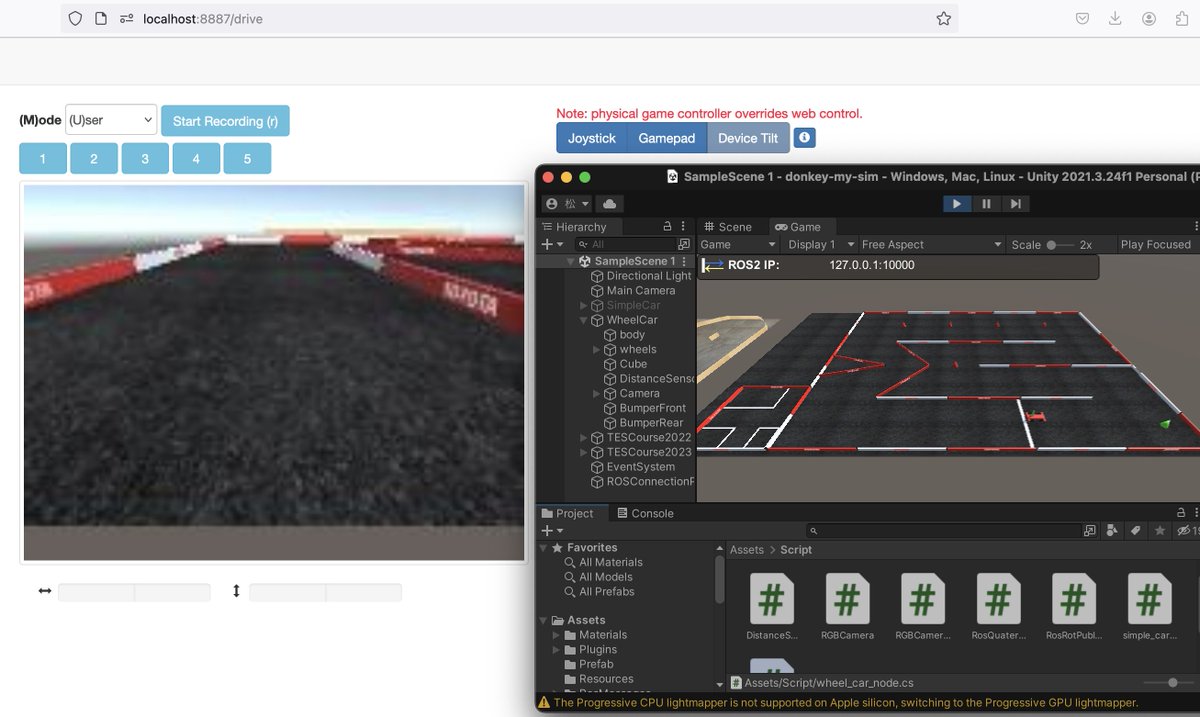
Task: Click the Hierarchy panel lock icon
Action: (x=668, y=227)
